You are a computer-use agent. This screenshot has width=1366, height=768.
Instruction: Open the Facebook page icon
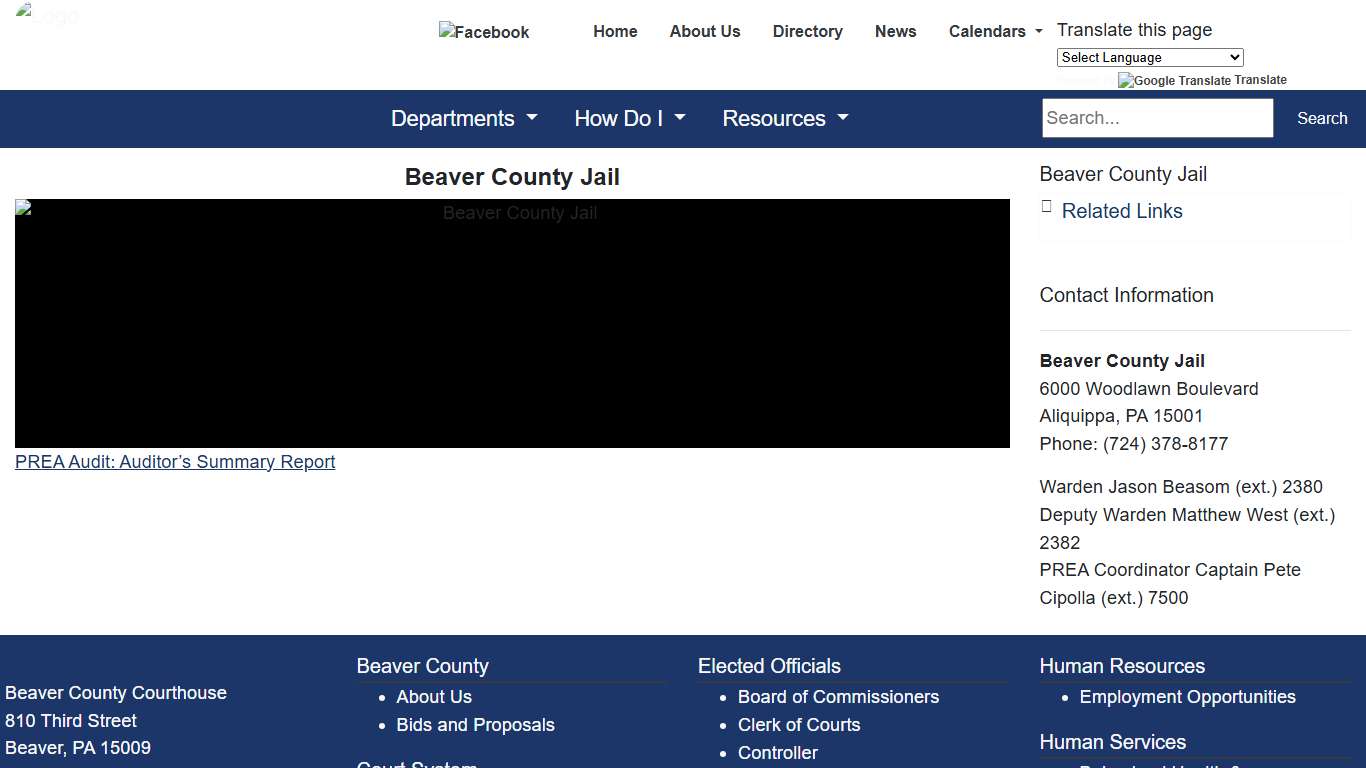click(483, 32)
